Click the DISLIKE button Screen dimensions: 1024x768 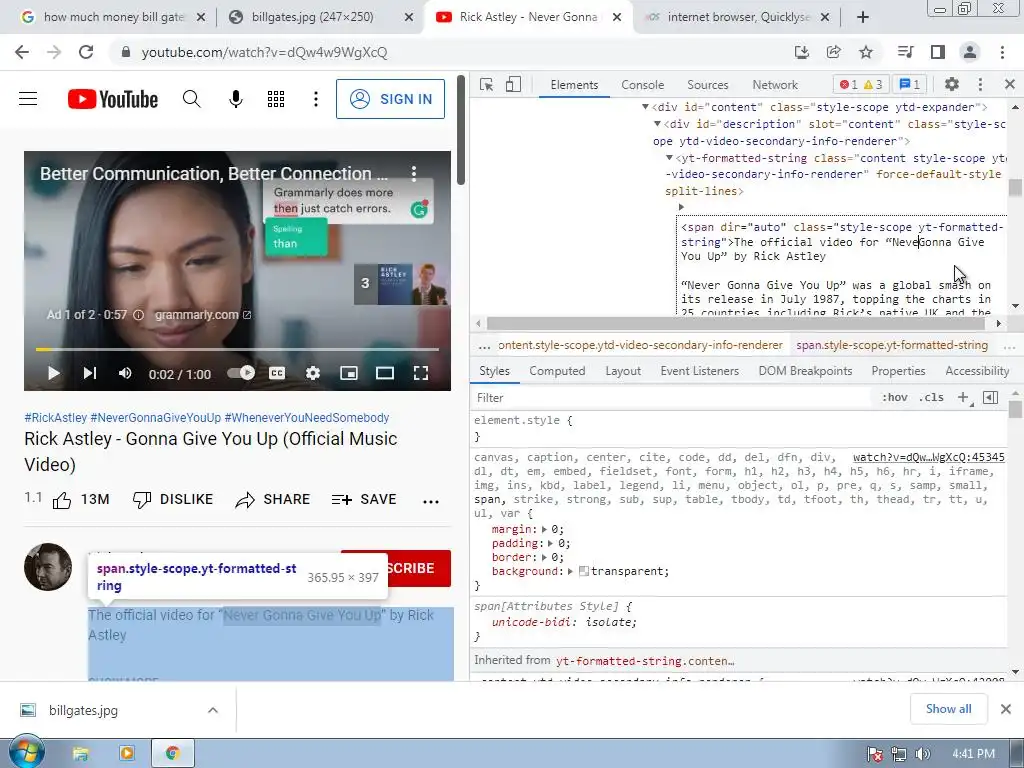coord(172,500)
